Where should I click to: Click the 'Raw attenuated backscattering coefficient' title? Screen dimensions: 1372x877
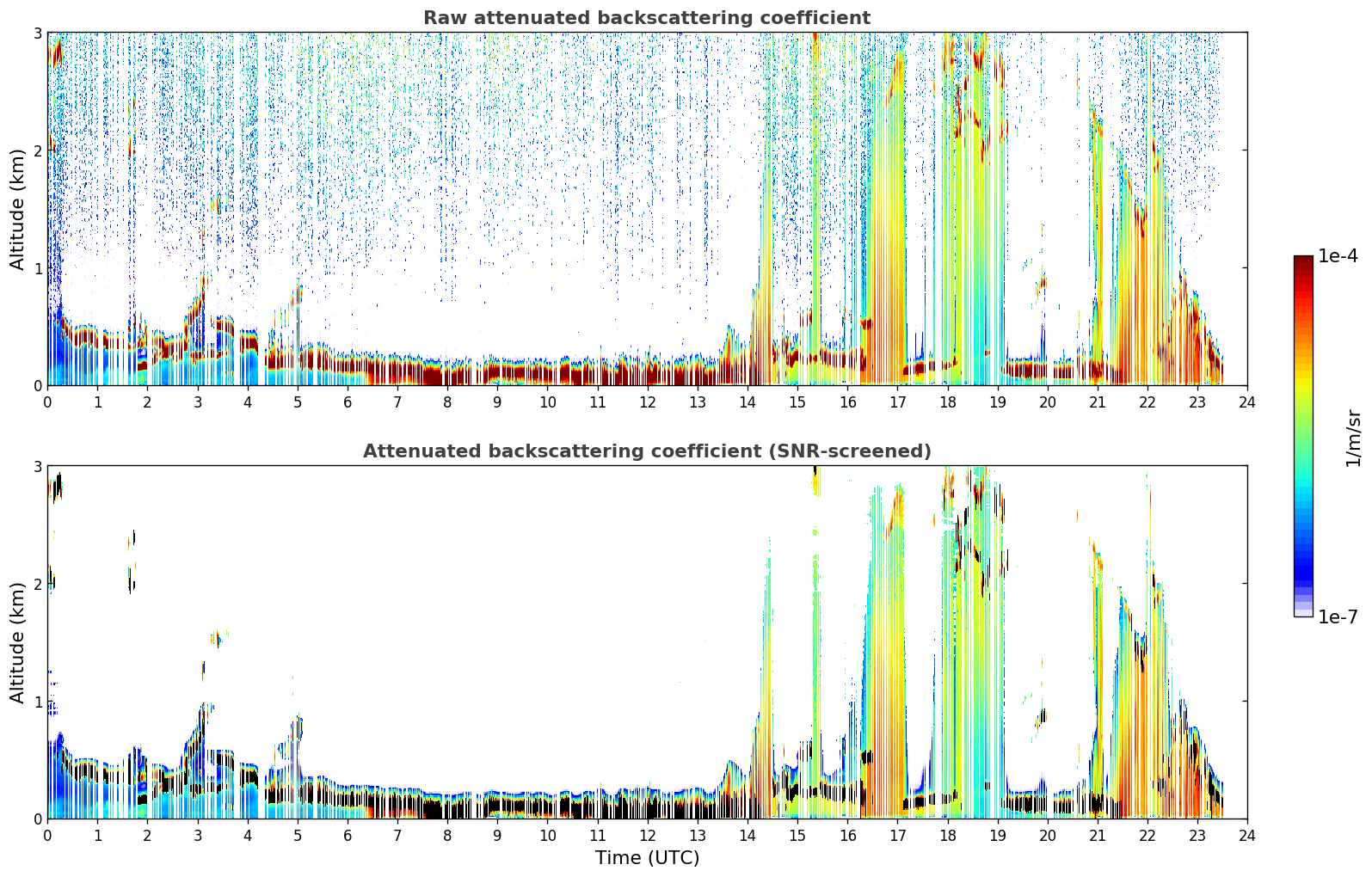(x=647, y=18)
